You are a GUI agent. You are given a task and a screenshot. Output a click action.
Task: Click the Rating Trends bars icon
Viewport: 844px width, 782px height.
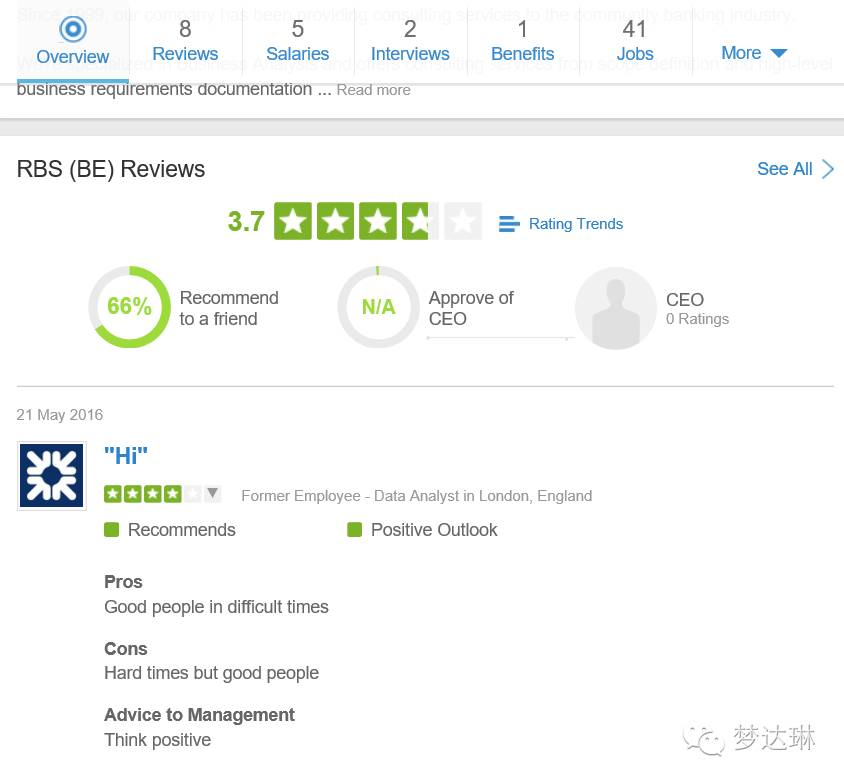pyautogui.click(x=509, y=224)
